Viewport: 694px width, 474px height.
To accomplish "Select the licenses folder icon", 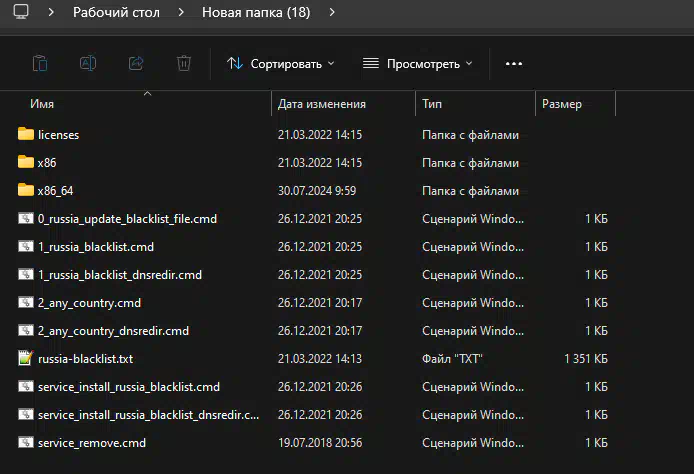I will click(26, 134).
